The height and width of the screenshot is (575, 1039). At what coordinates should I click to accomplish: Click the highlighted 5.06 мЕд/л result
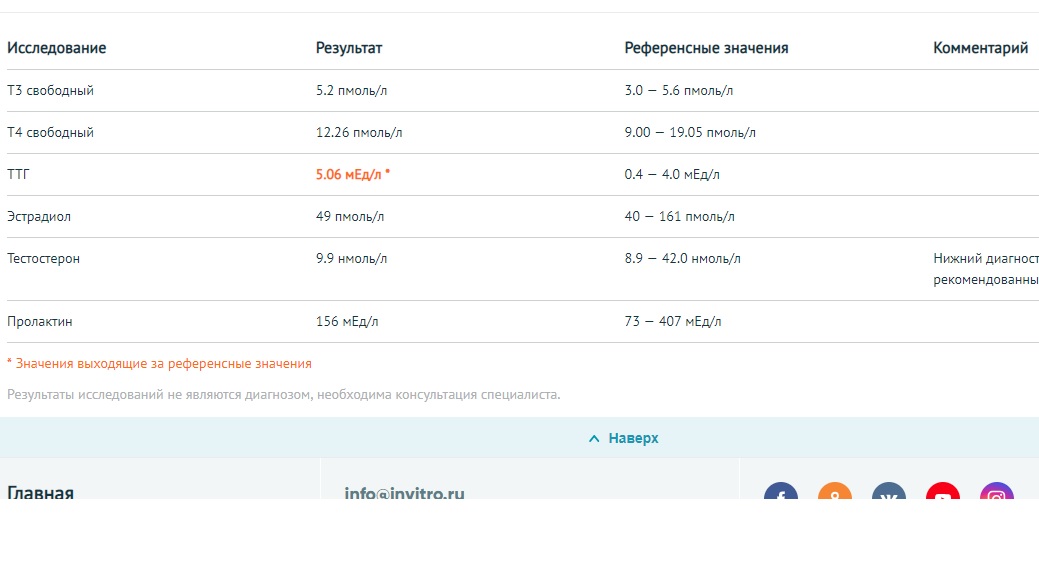(352, 174)
